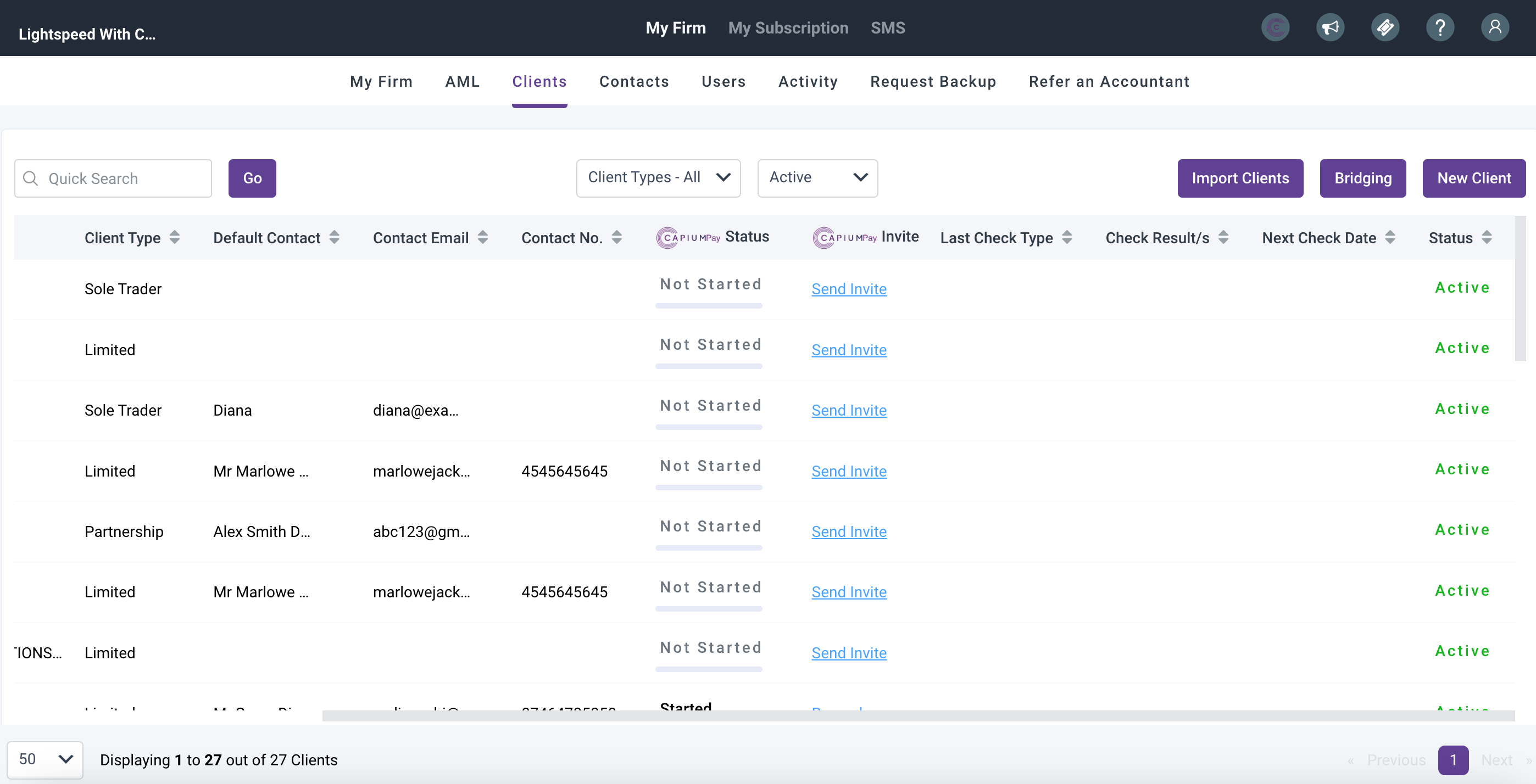Click the Capium logo icon in header
This screenshot has width=1536, height=784.
1275,27
